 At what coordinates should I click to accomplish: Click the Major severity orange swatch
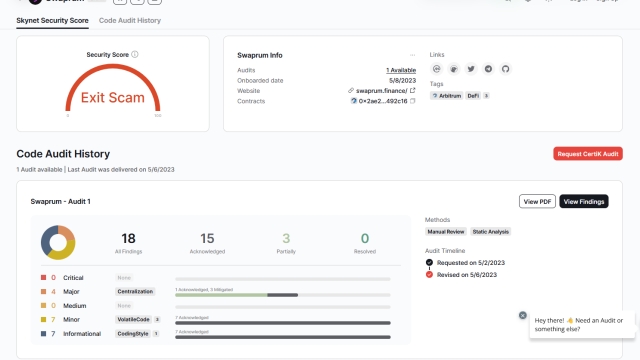pyautogui.click(x=43, y=291)
